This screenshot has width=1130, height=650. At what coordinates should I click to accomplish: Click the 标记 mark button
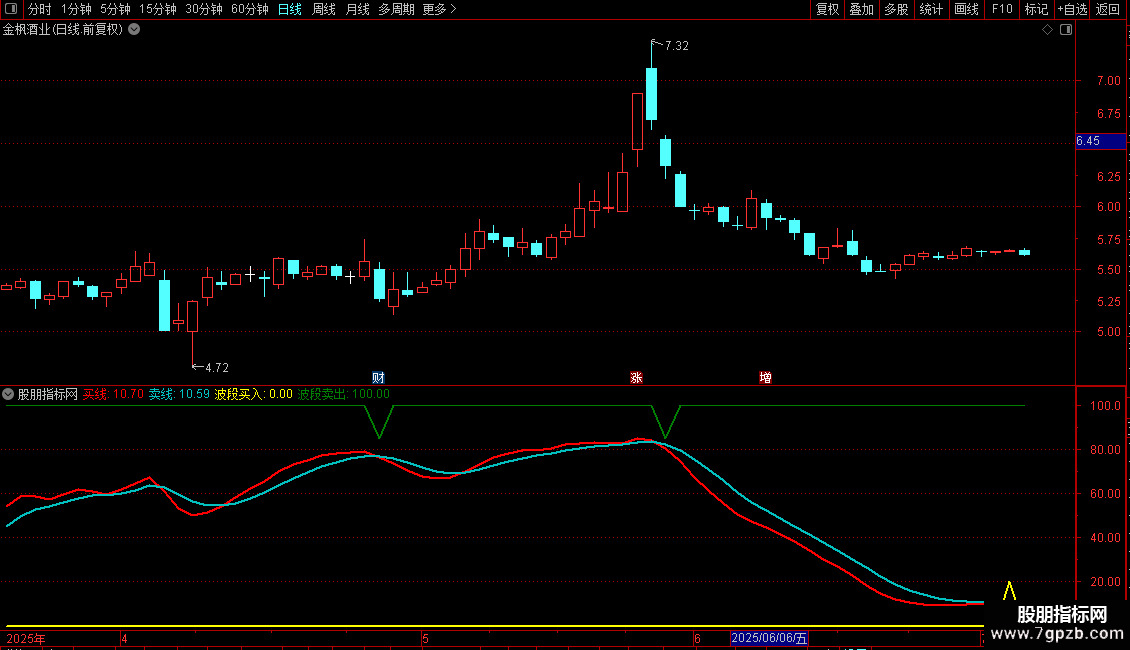[x=1036, y=9]
